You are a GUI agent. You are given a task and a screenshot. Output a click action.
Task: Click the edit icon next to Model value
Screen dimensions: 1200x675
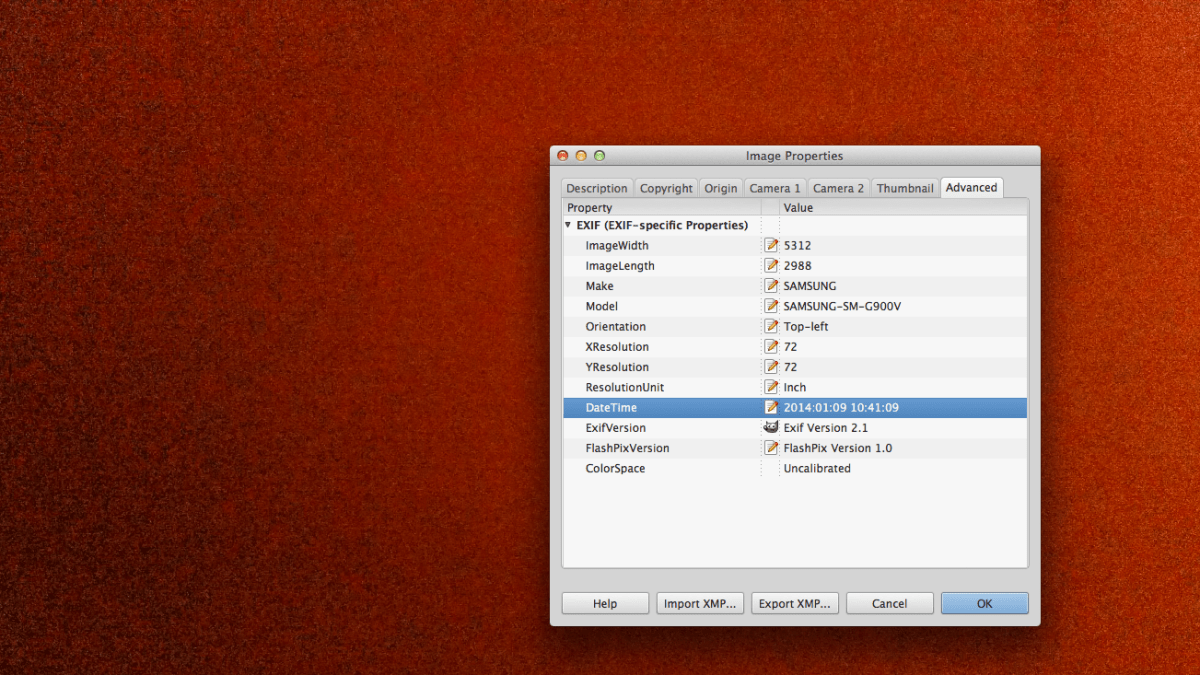771,306
